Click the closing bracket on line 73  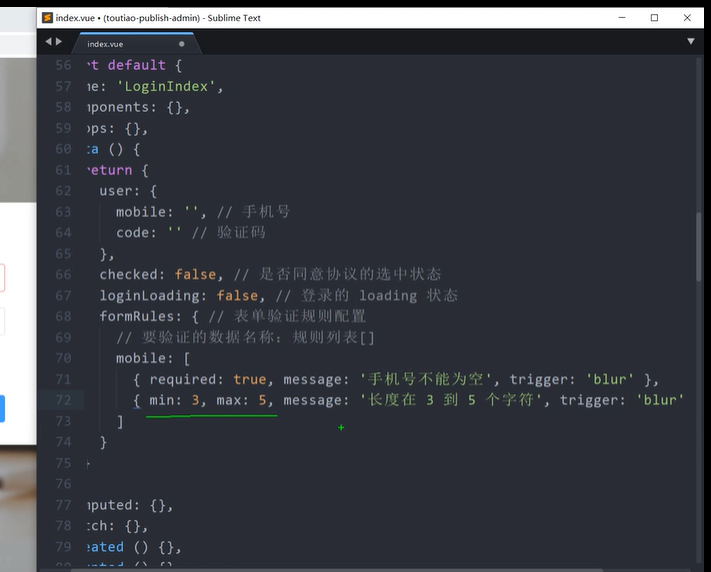pos(120,421)
